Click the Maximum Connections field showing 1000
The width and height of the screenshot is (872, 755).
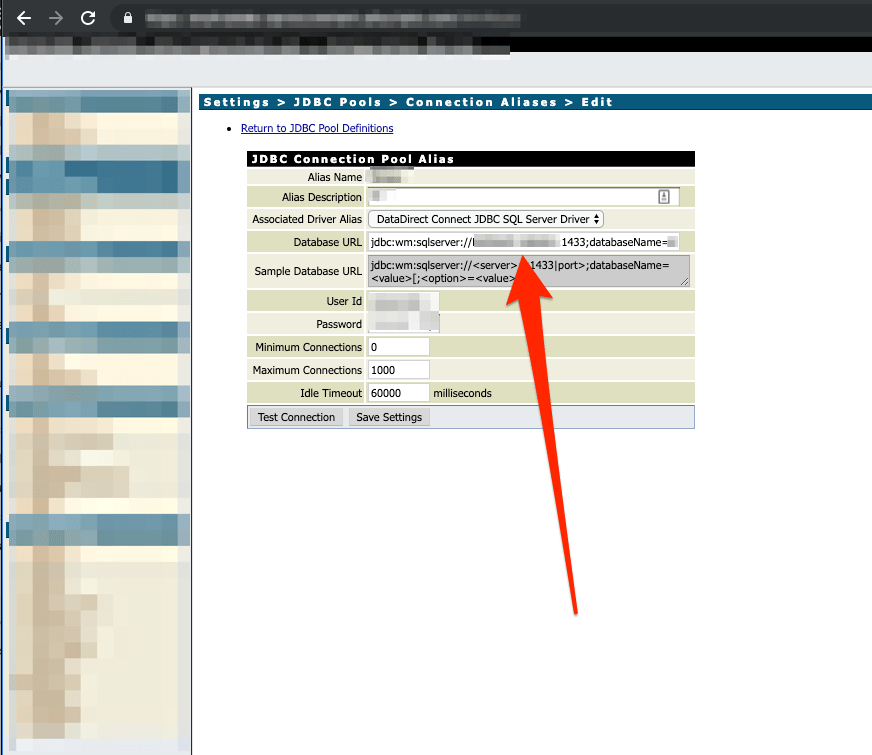coord(398,370)
